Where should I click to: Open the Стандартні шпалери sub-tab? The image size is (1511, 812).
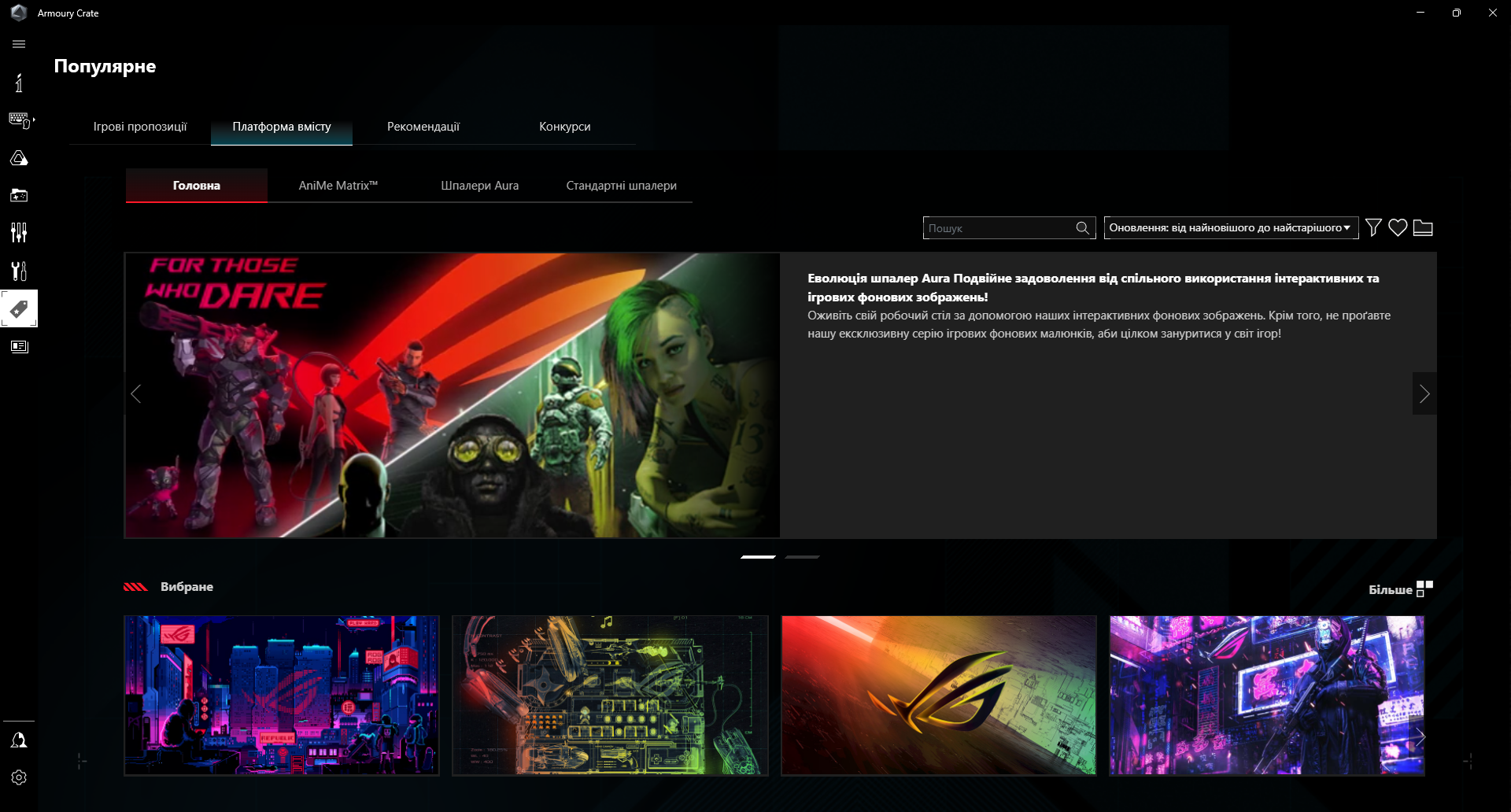pyautogui.click(x=622, y=186)
